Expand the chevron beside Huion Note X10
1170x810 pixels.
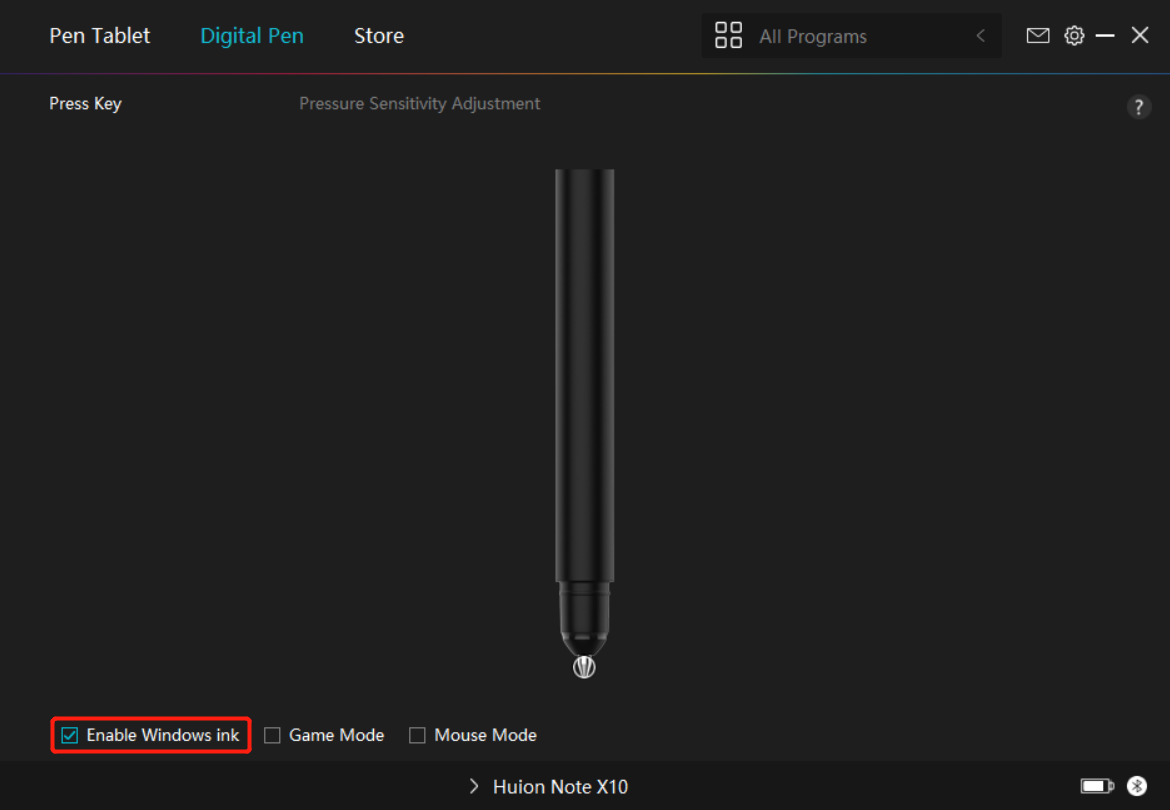coord(474,787)
